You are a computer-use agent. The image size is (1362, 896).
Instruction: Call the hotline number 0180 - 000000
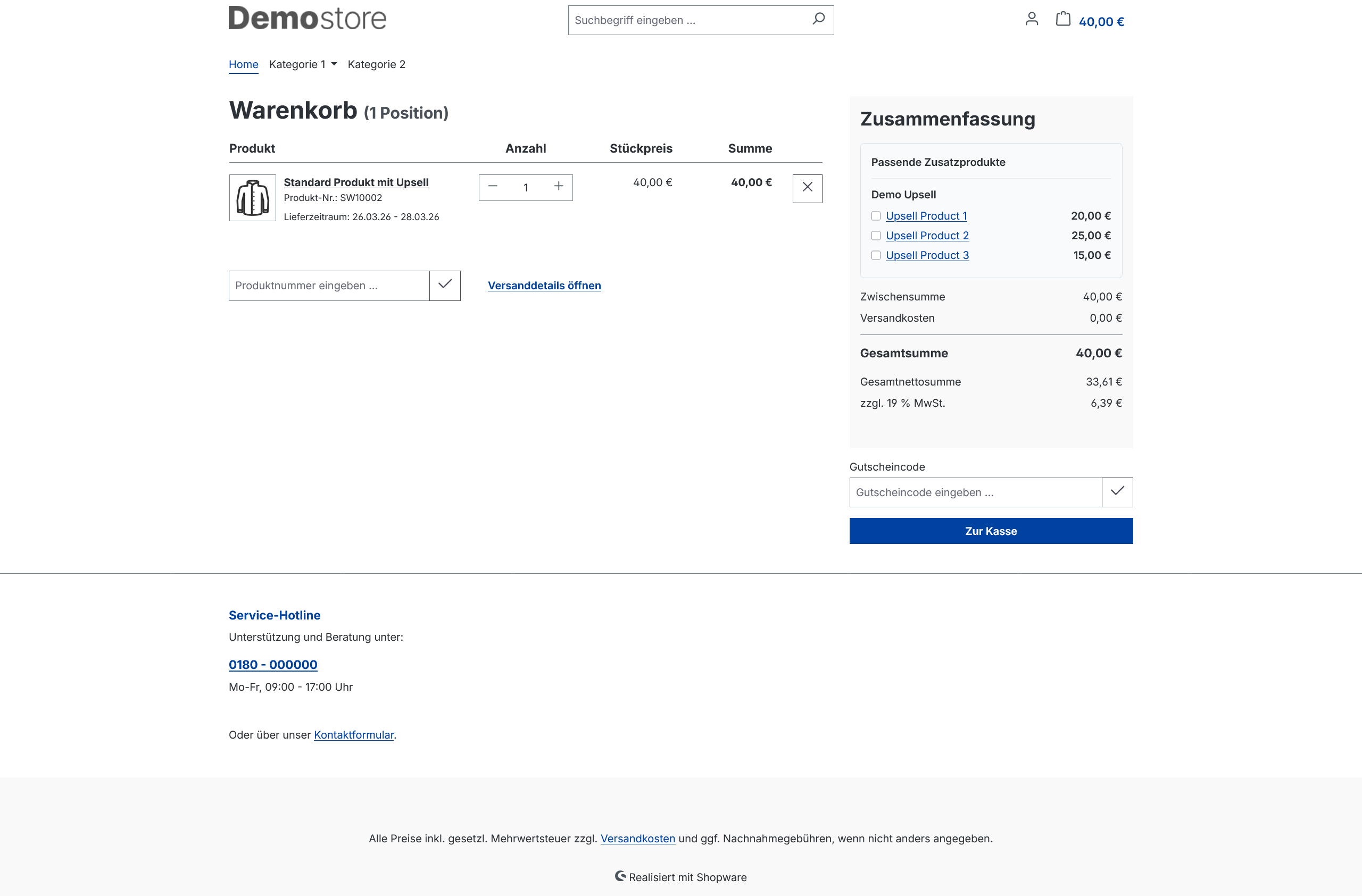[x=273, y=665]
